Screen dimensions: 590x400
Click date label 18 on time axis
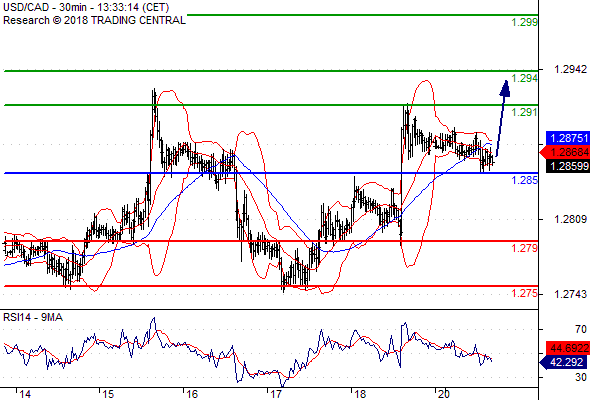(360, 394)
